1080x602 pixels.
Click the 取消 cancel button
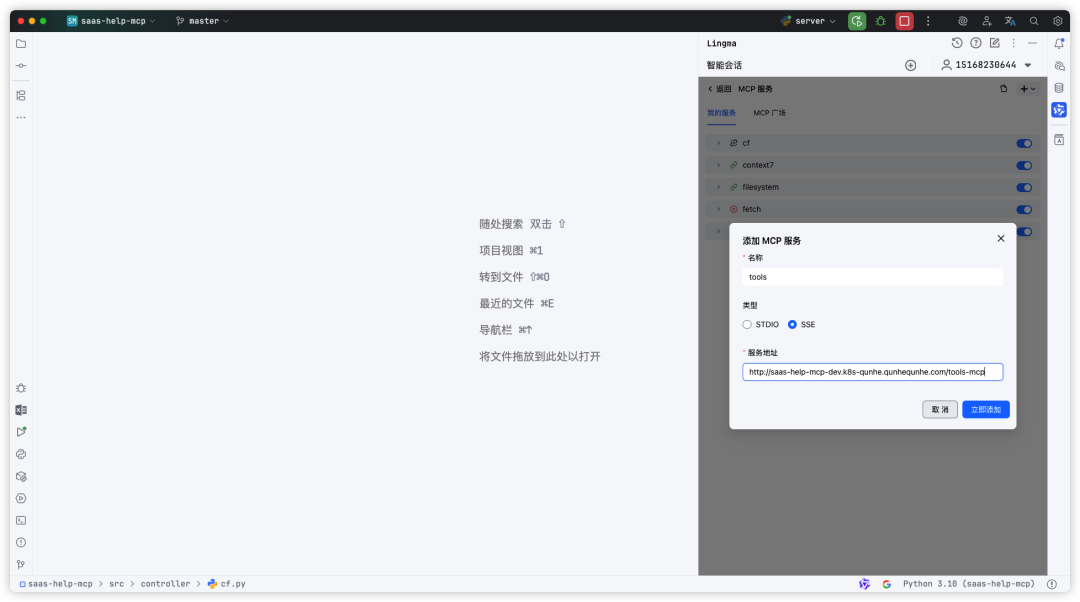click(x=939, y=410)
